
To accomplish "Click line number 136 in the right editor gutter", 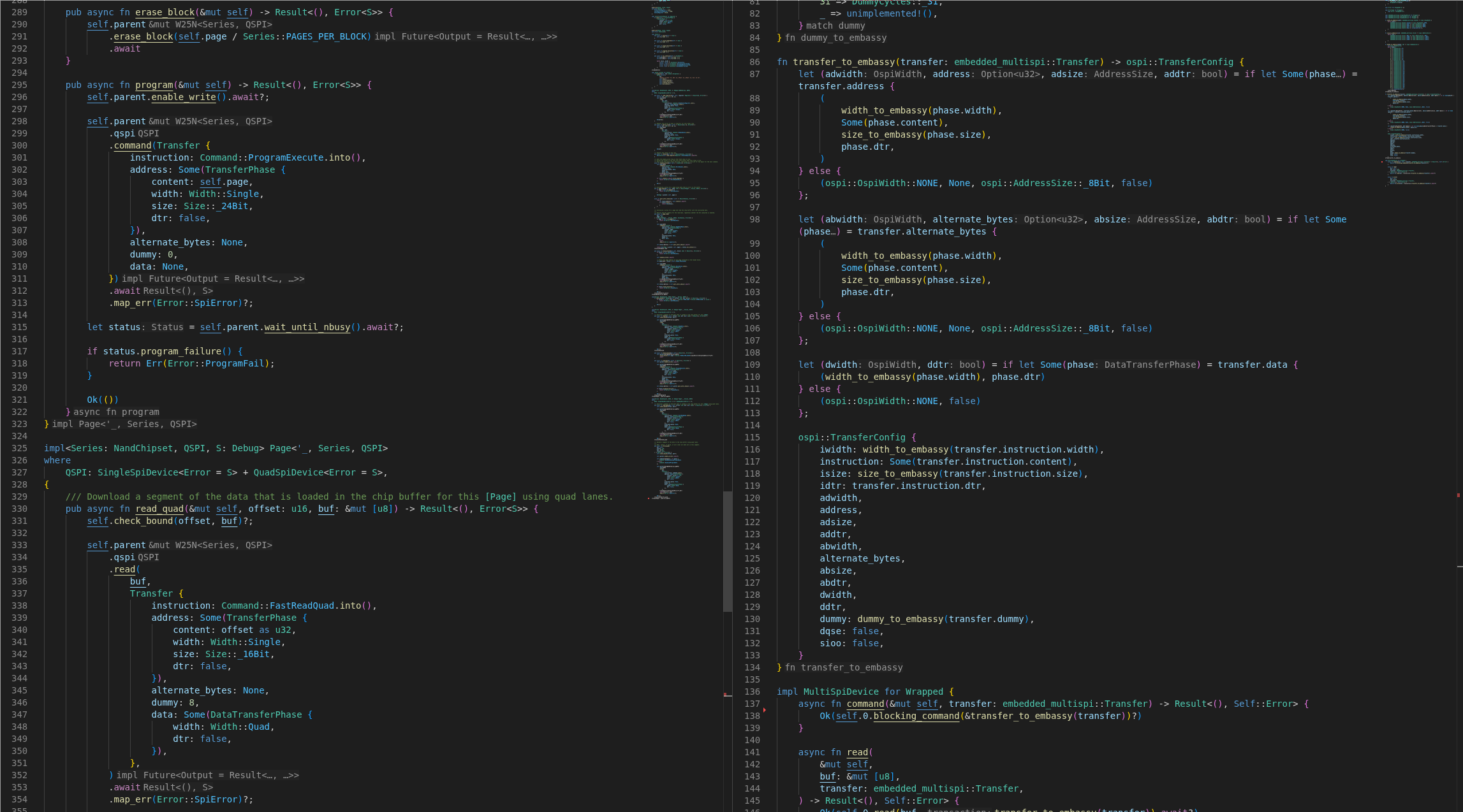I will coord(752,692).
